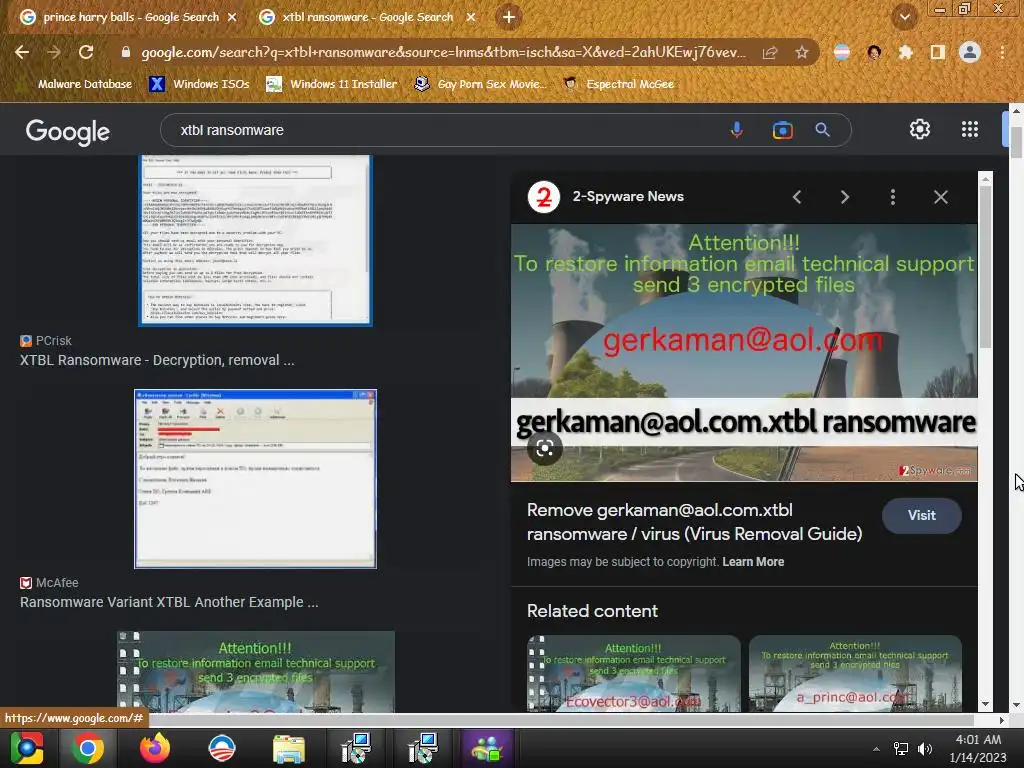Screen dimensions: 1024x768
Task: Close the prince harry balls tab
Action: click(232, 17)
